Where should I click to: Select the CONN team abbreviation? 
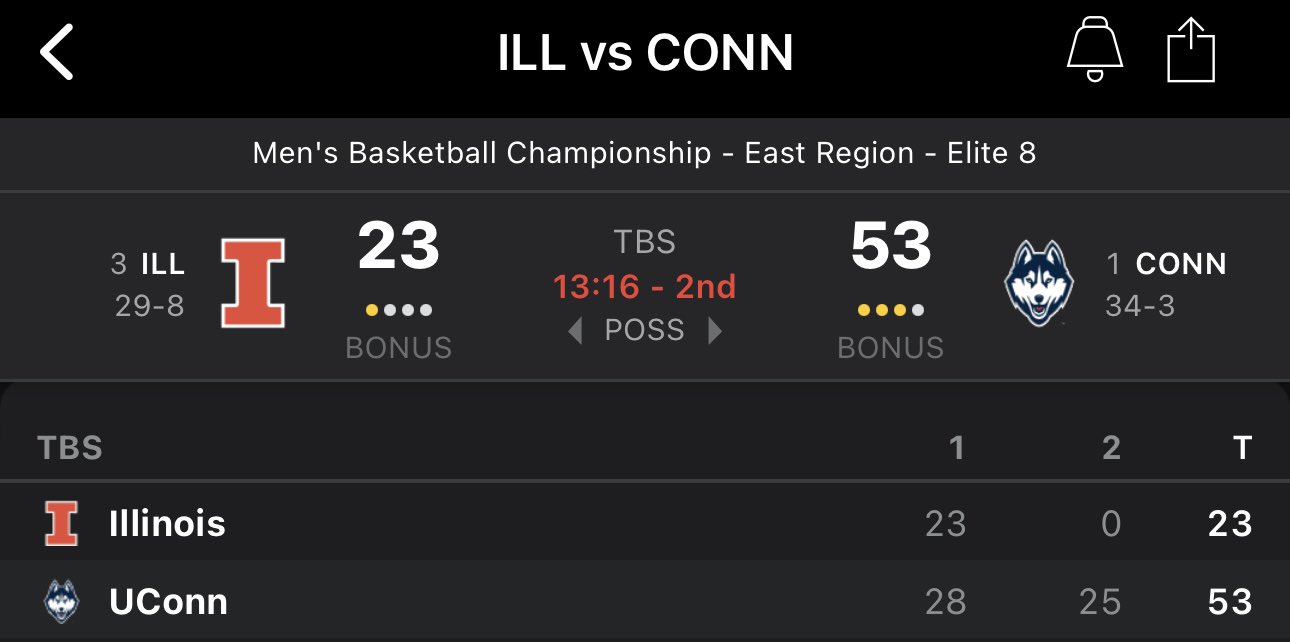pos(1181,264)
